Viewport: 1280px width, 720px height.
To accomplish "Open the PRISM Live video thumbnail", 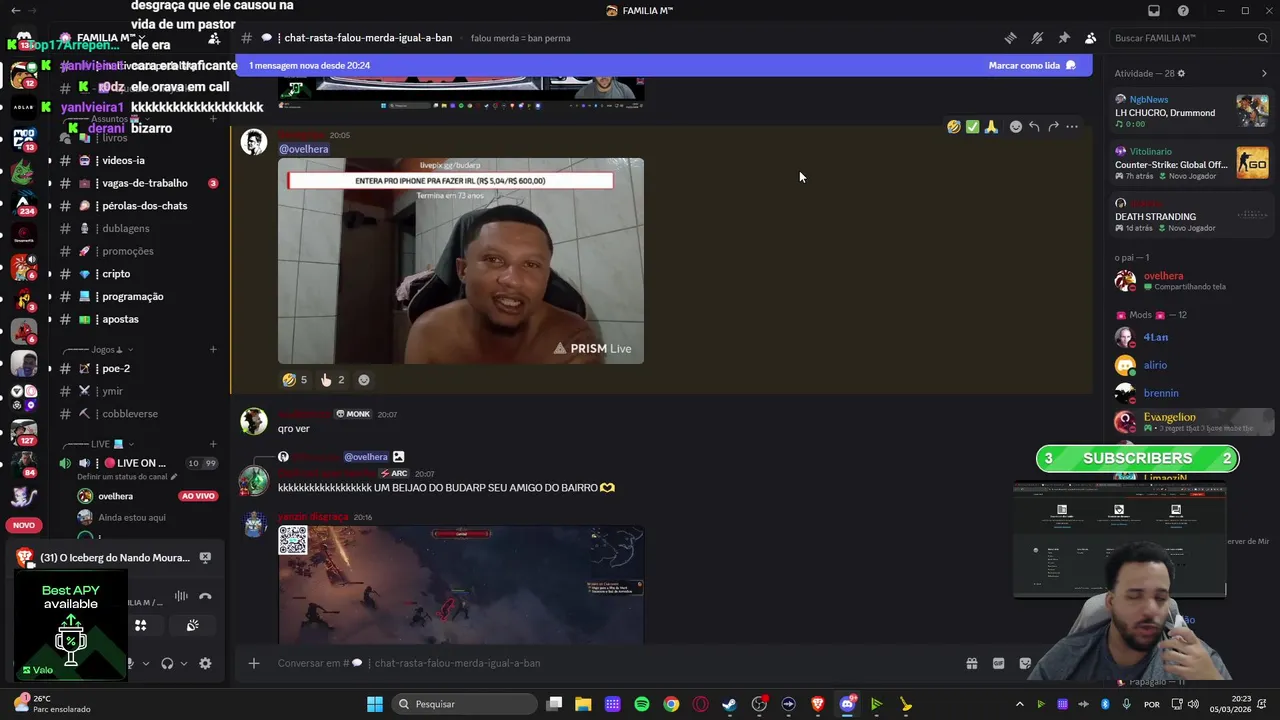I will 461,261.
